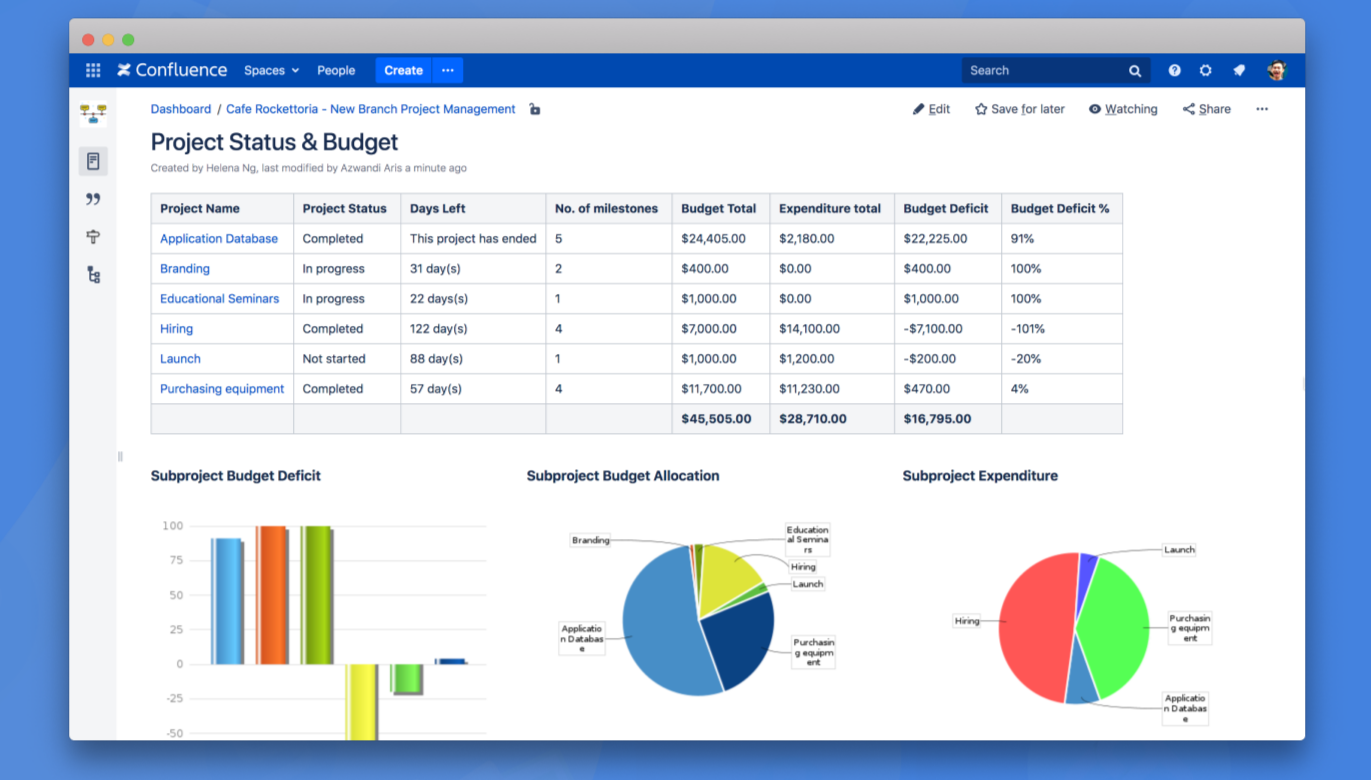Open the notifications icon
This screenshot has width=1371, height=780.
click(x=1239, y=70)
